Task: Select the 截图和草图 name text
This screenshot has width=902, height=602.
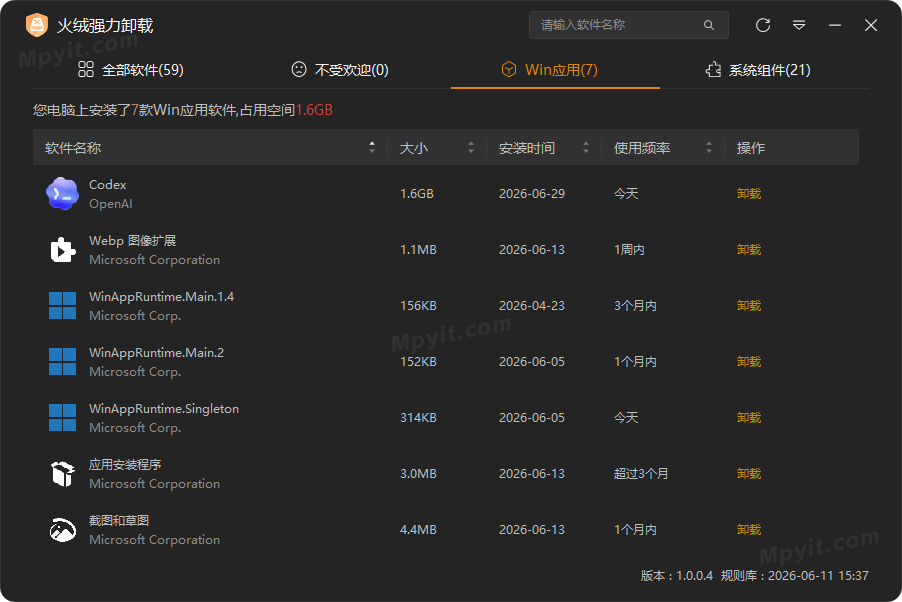Action: (119, 520)
